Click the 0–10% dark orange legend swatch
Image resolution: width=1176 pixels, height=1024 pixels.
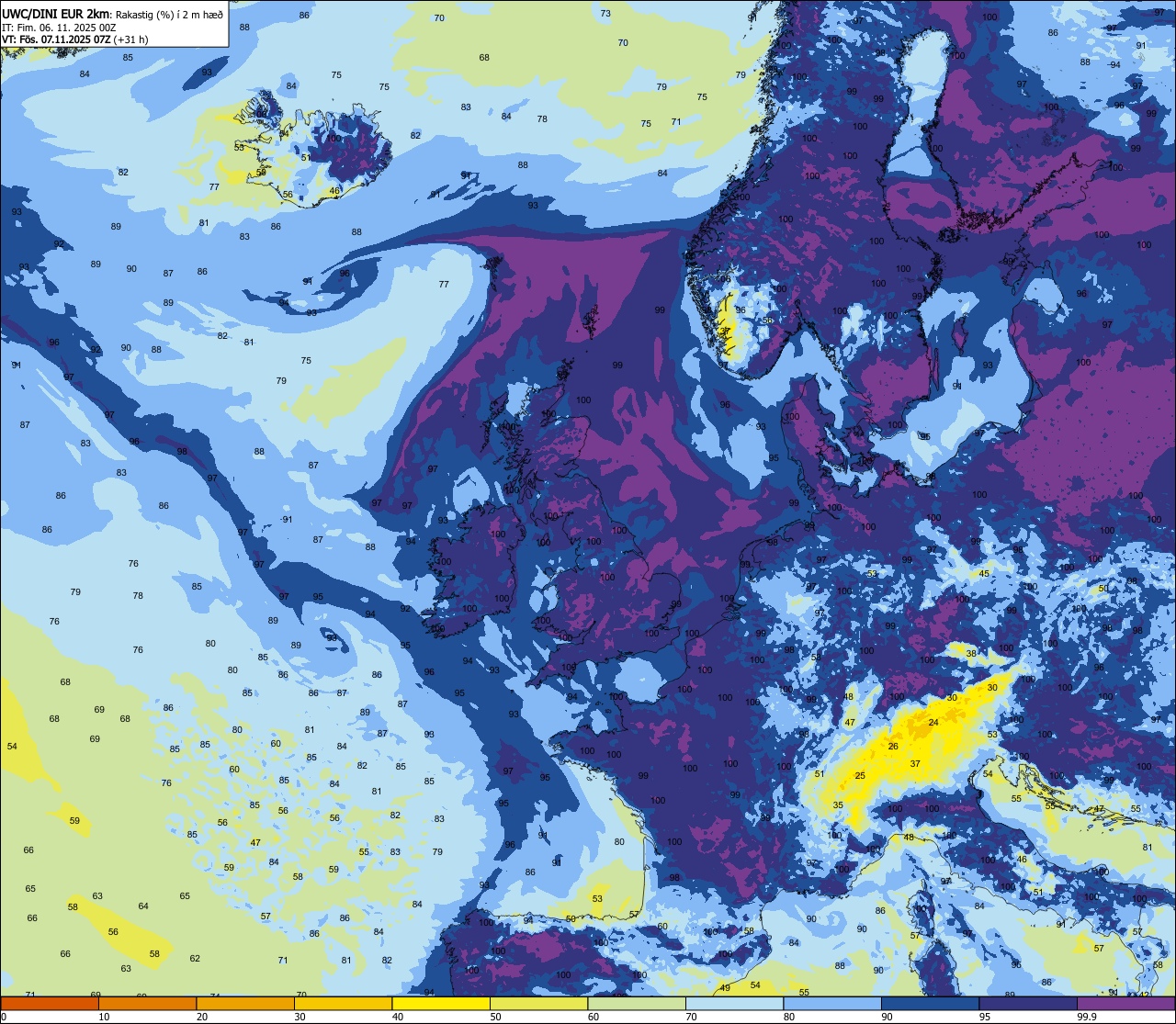(50, 1004)
